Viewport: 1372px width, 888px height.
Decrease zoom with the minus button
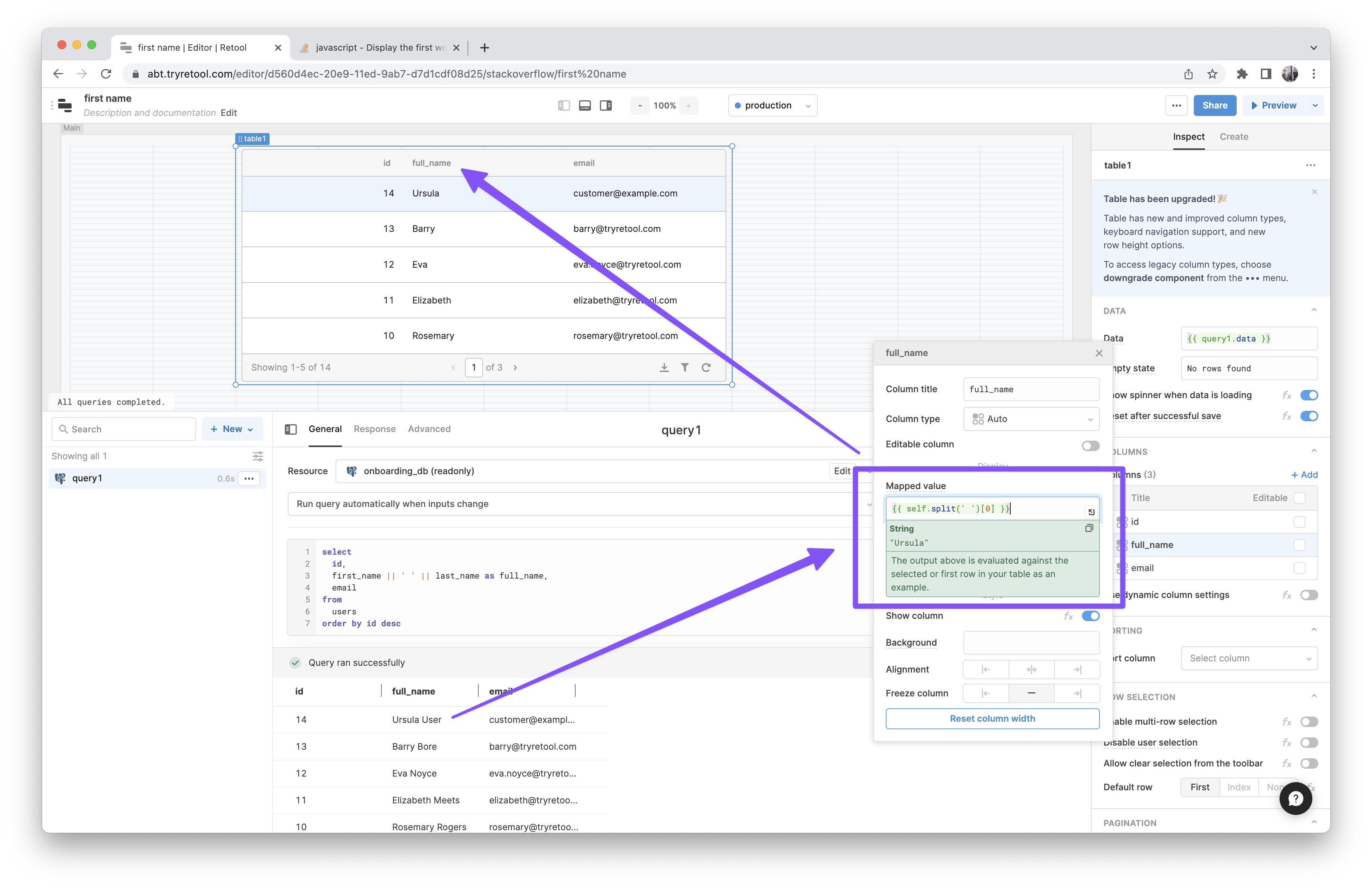click(640, 106)
